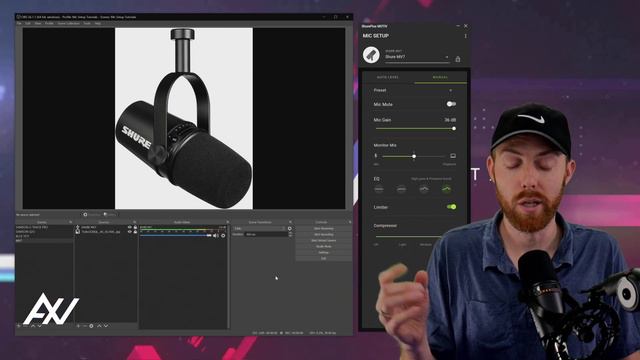Click the playback icon on Monitor Mix
640x360 pixels.
[453, 156]
